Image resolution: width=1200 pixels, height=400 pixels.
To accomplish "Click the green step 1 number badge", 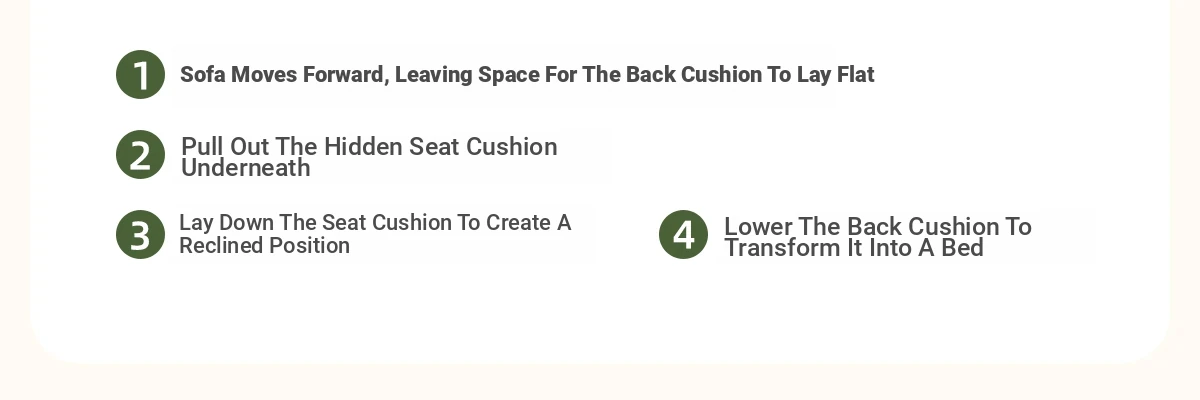I will (140, 75).
